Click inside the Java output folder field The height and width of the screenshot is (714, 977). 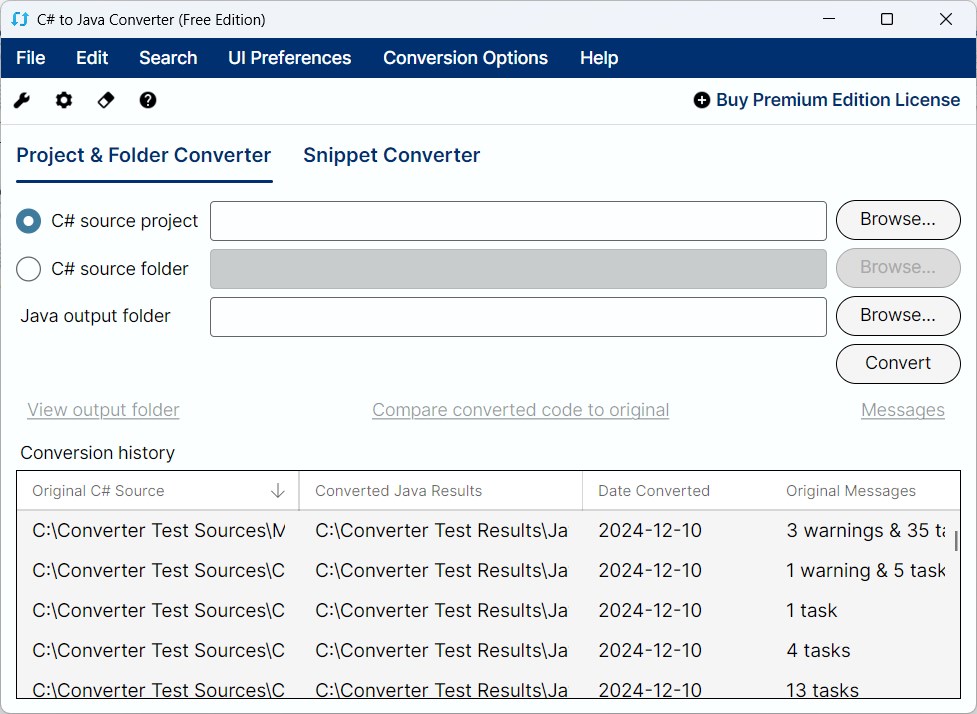(517, 316)
